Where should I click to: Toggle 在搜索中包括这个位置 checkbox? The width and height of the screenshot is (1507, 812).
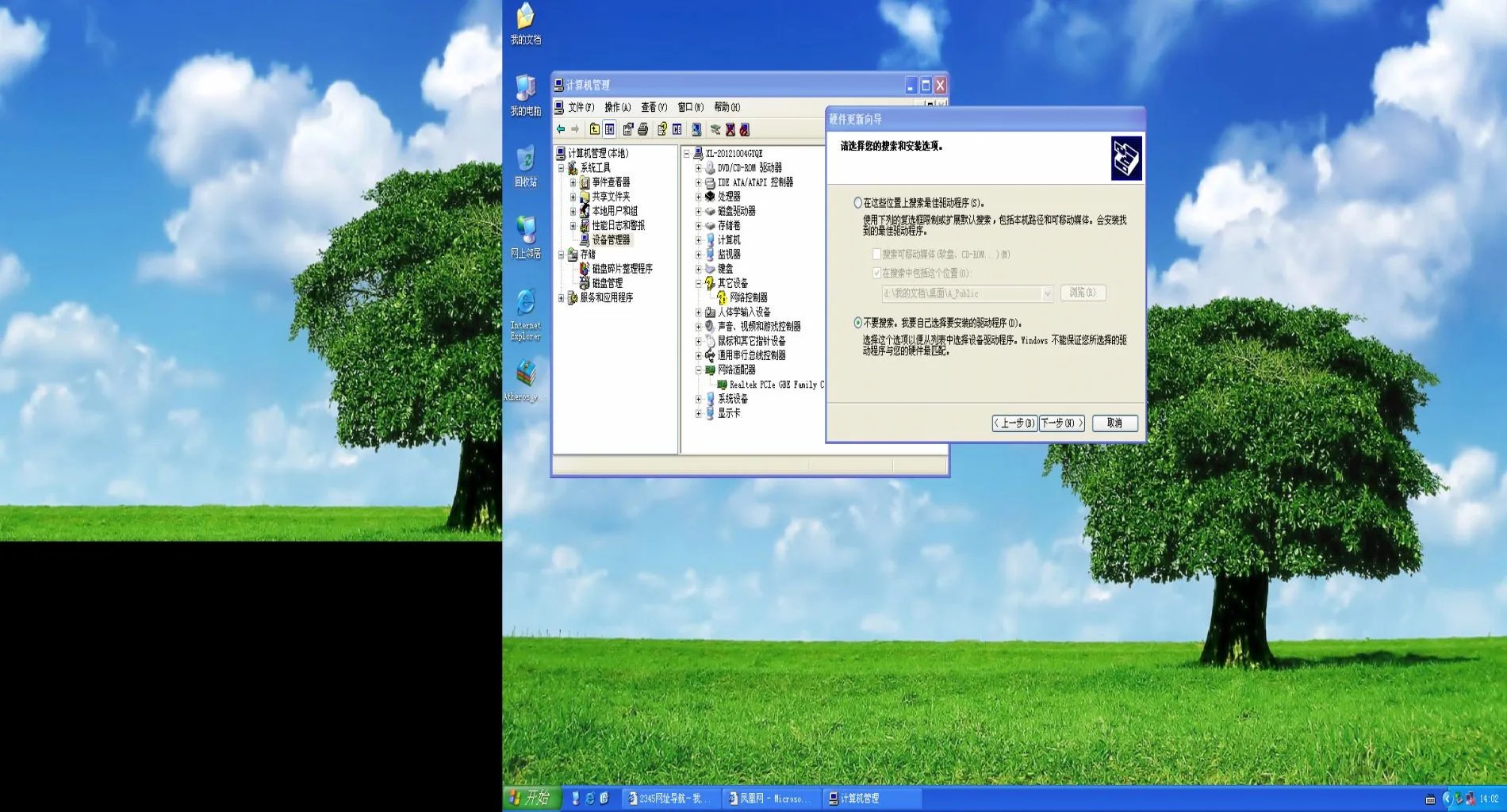(x=876, y=273)
